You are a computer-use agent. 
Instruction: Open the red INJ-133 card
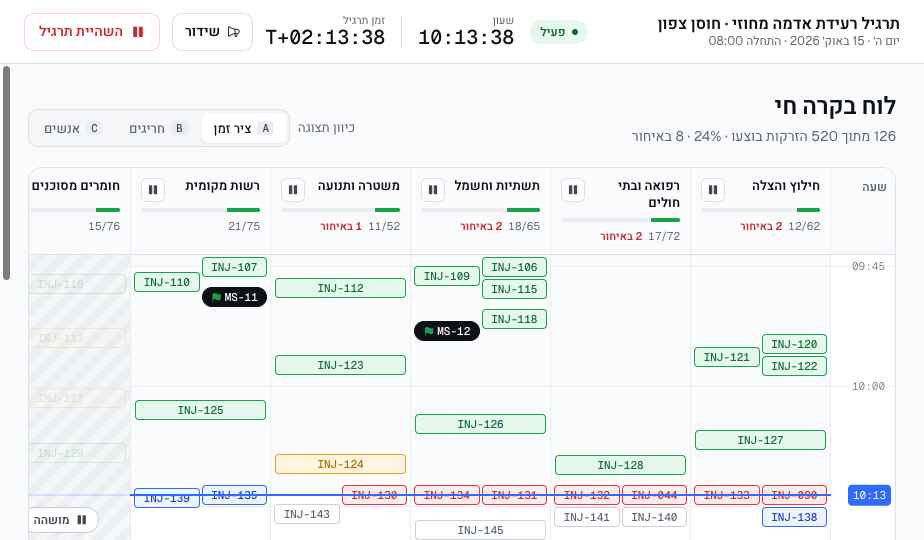(727, 495)
